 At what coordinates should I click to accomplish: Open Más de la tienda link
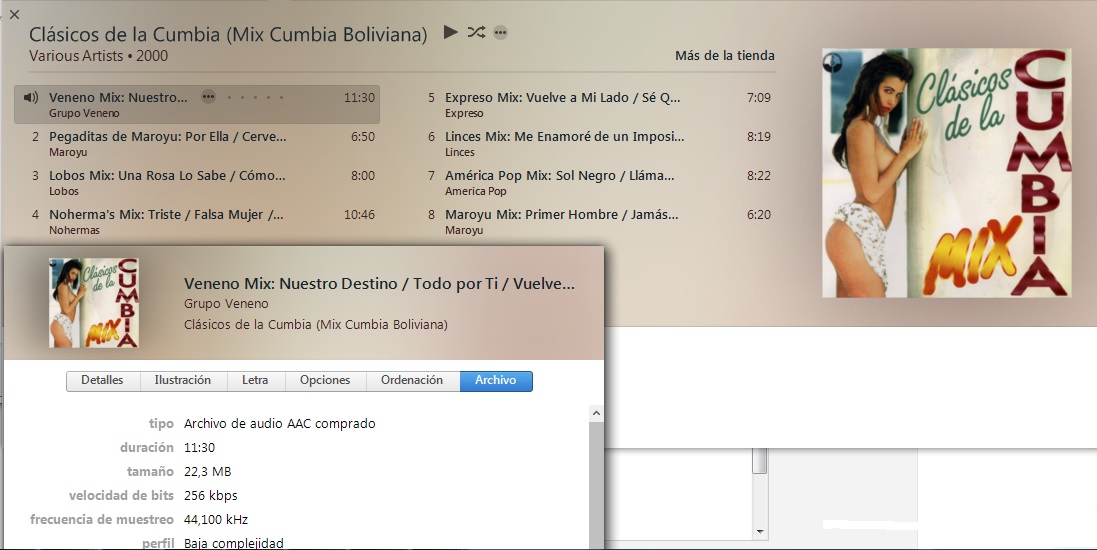point(725,55)
